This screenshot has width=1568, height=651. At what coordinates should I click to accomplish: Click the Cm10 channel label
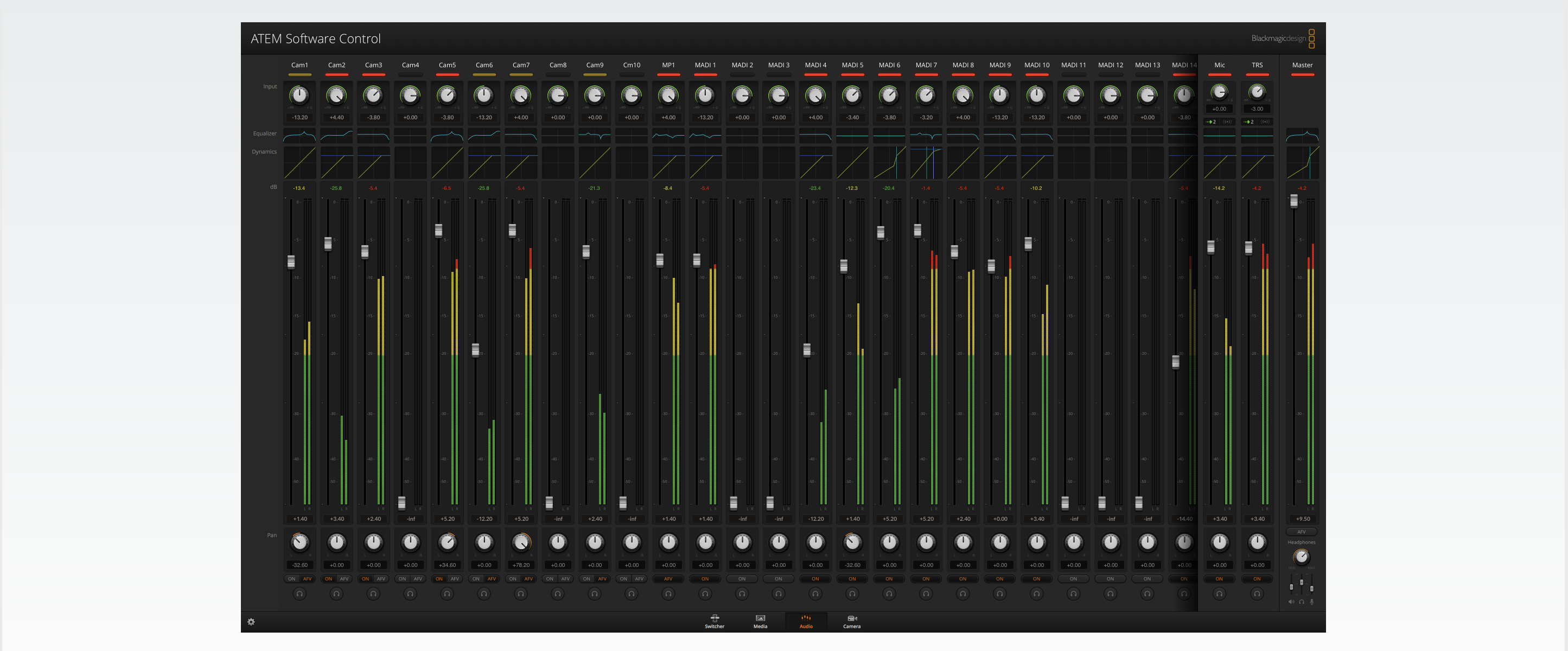click(631, 65)
